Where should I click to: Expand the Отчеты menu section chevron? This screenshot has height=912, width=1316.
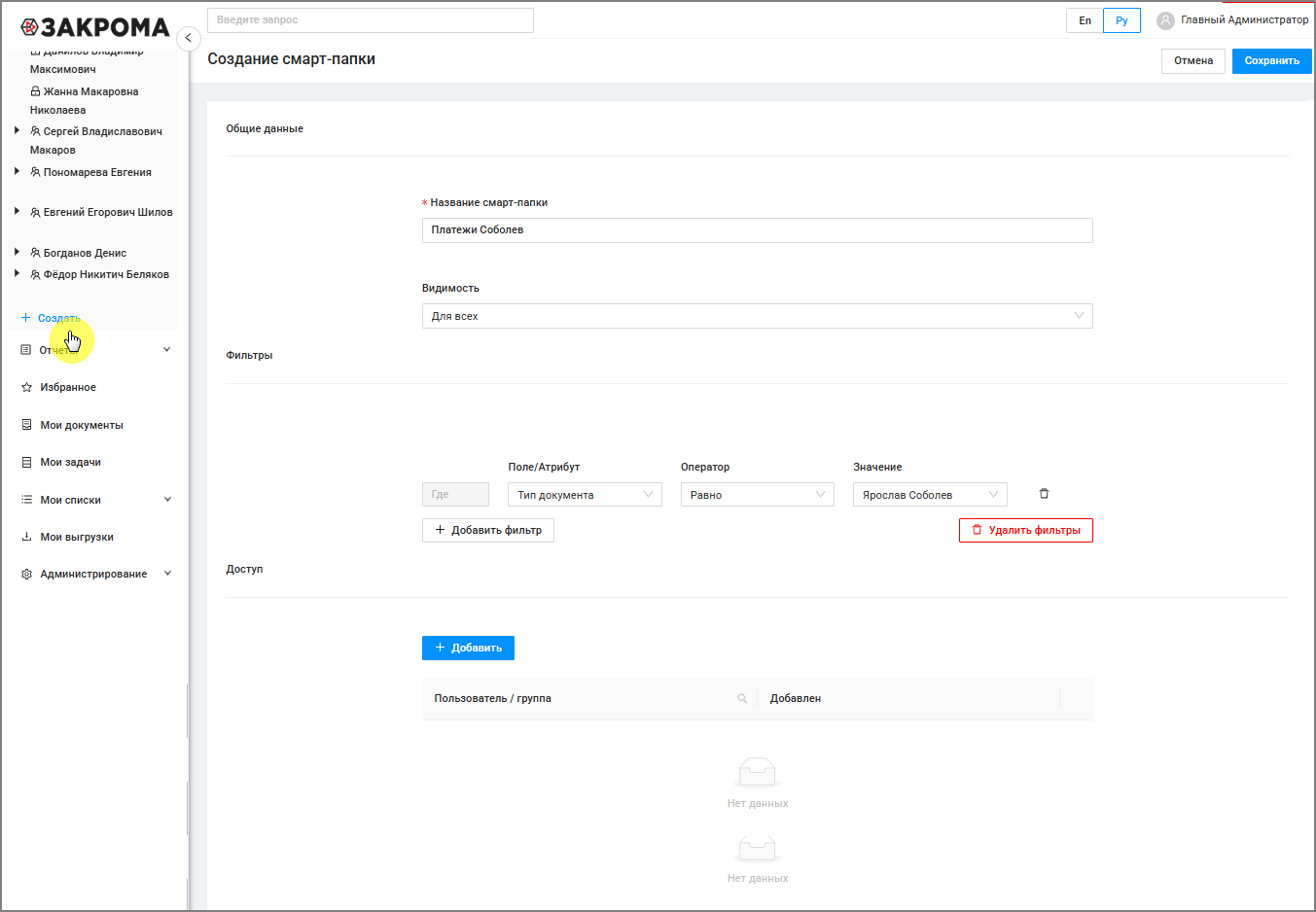point(167,350)
